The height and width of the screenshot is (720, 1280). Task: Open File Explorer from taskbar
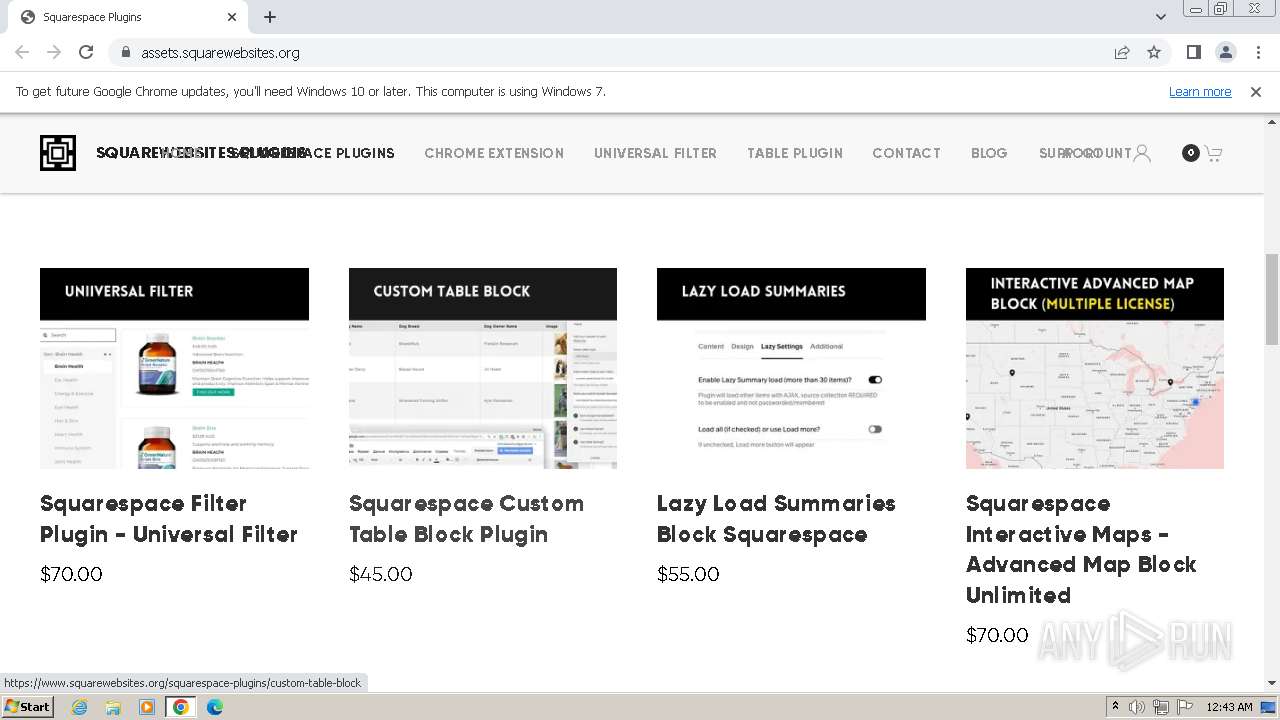[x=113, y=707]
